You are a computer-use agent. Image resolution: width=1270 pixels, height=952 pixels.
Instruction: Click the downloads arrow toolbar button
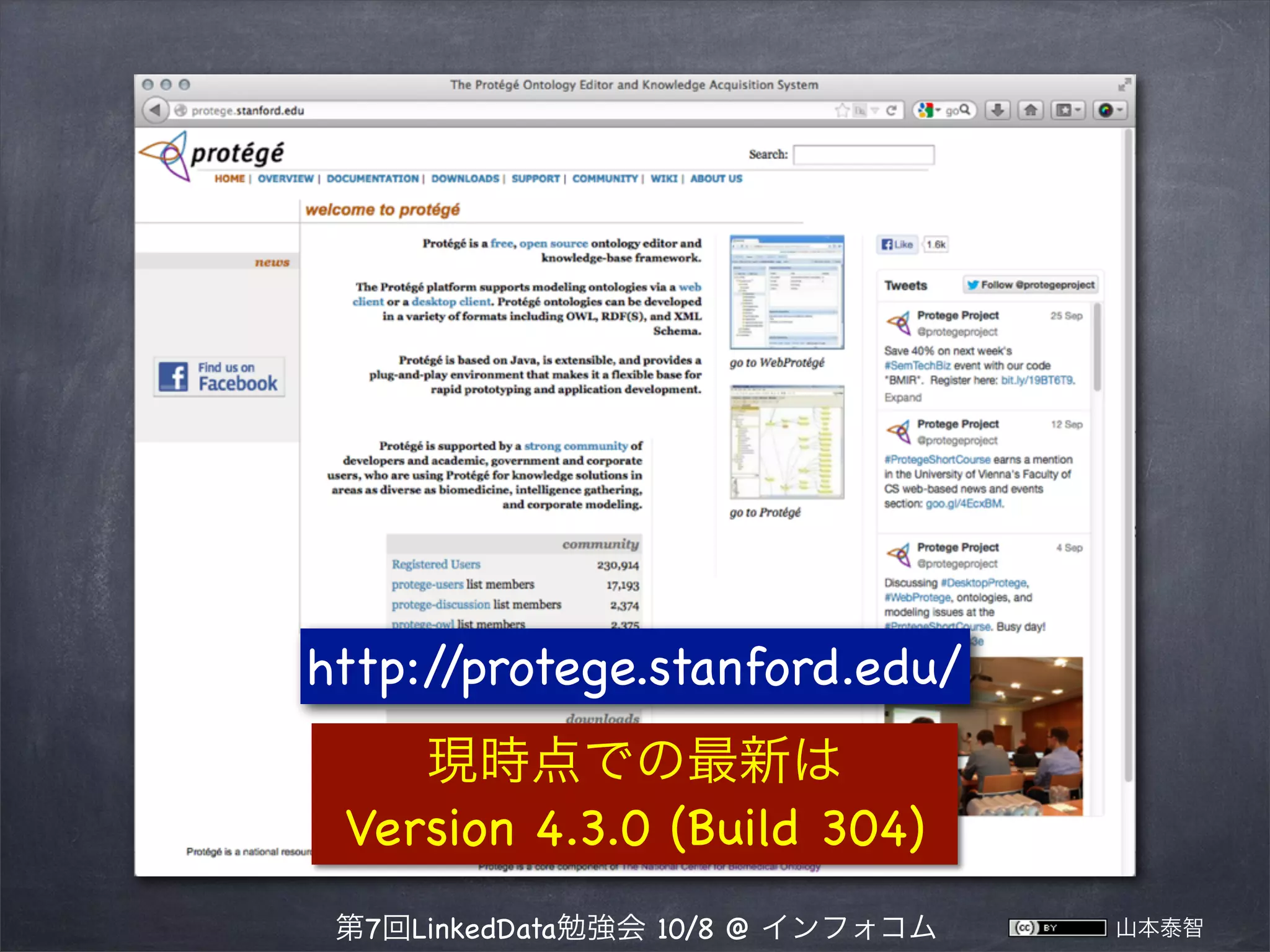pos(998,110)
